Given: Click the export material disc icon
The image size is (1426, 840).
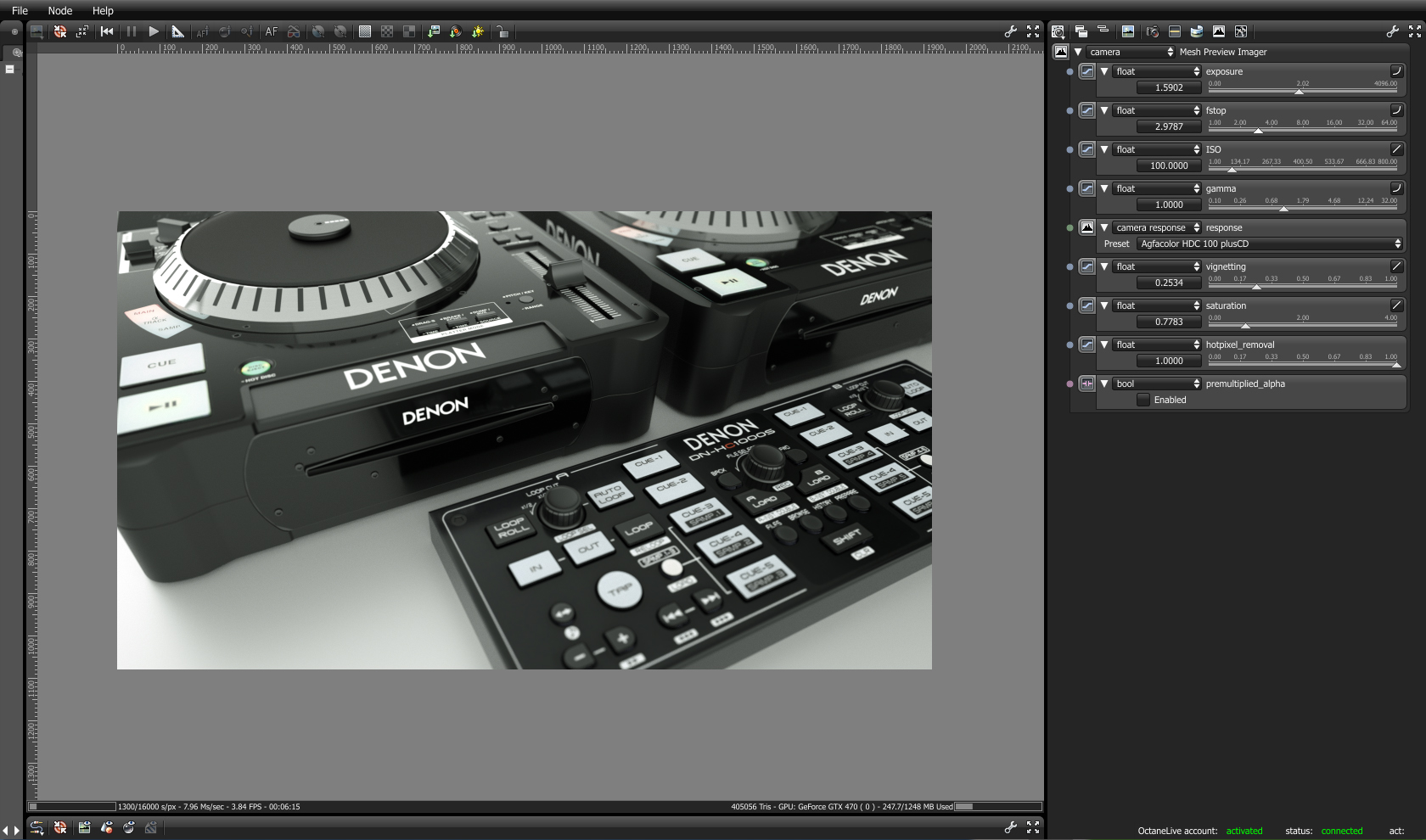Looking at the screenshot, I should pos(456,31).
